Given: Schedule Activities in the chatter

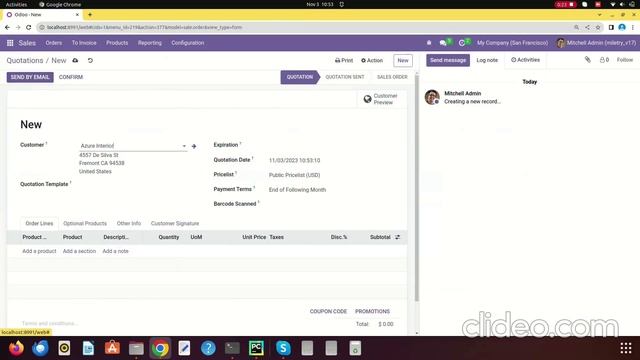Looking at the screenshot, I should 525,60.
